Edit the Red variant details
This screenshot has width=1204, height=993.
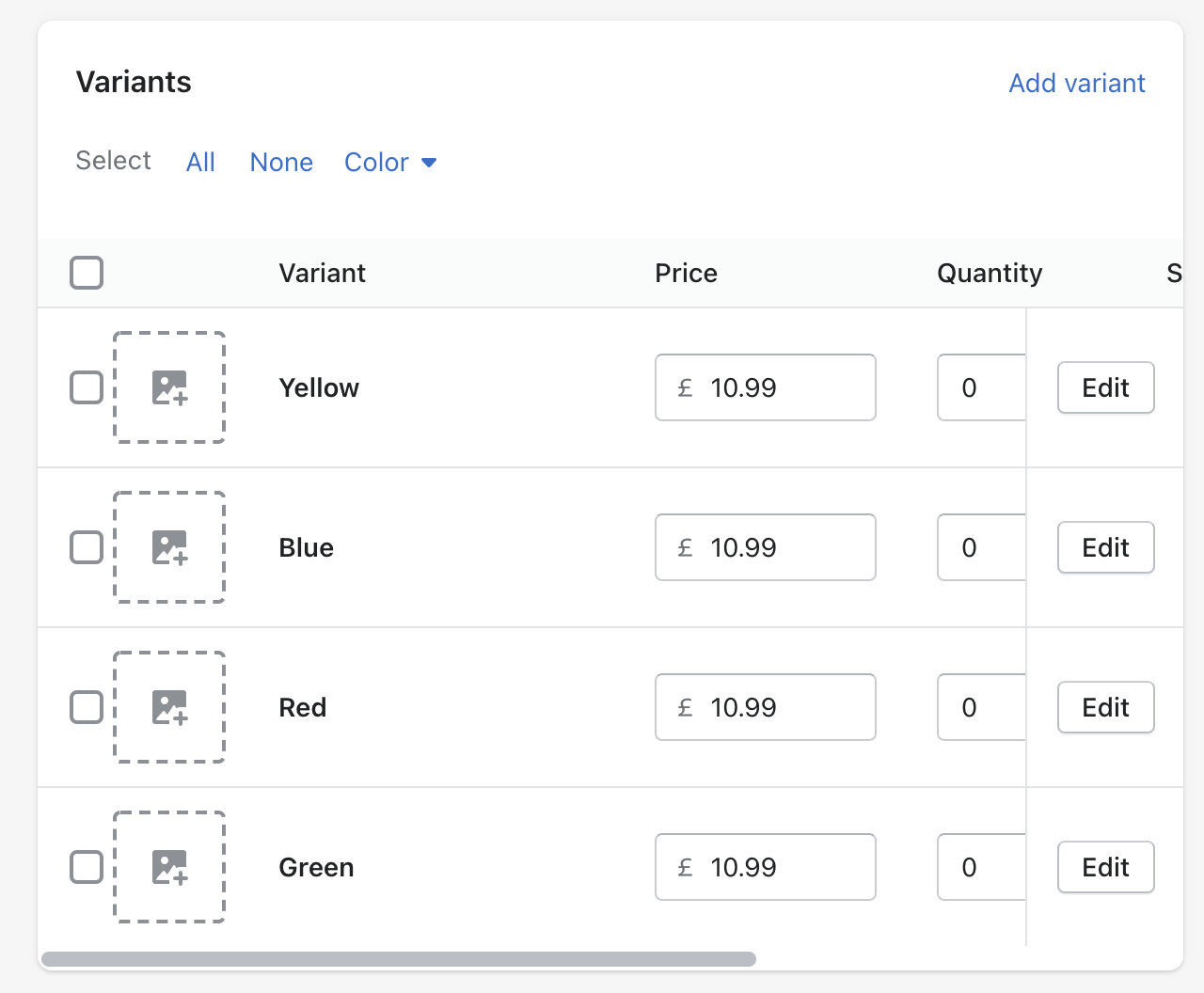(x=1105, y=707)
